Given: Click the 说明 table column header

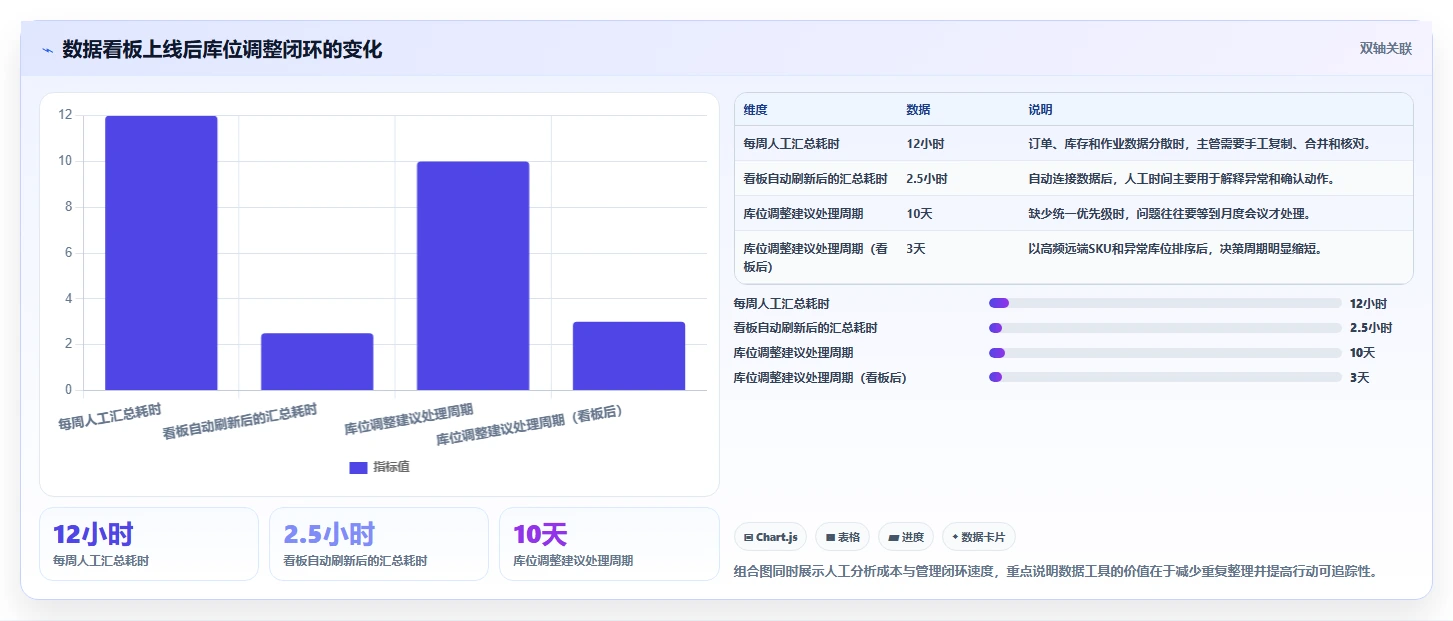Looking at the screenshot, I should 1040,110.
